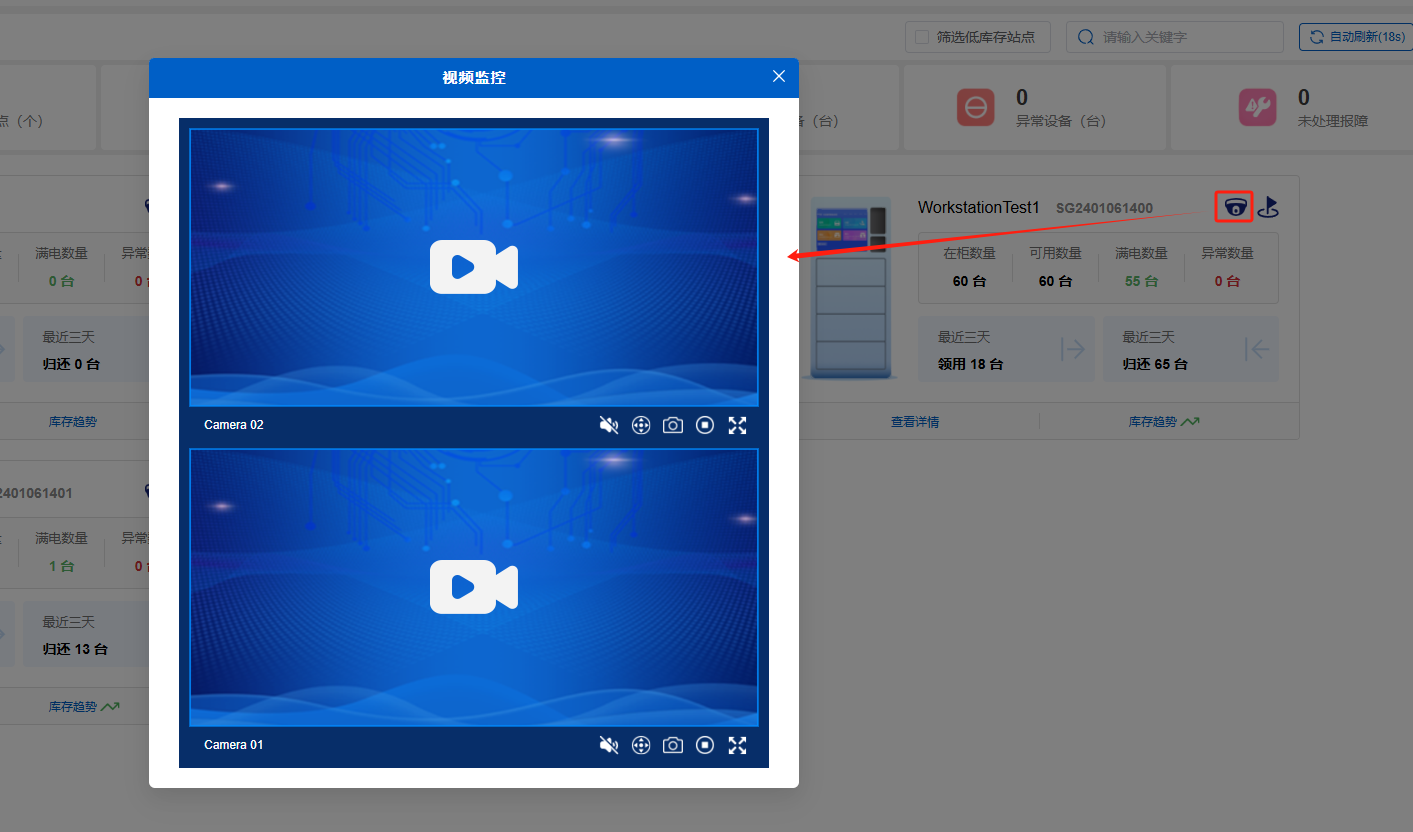Enter fullscreen for Camera 02
Image resolution: width=1413 pixels, height=832 pixels.
click(737, 425)
